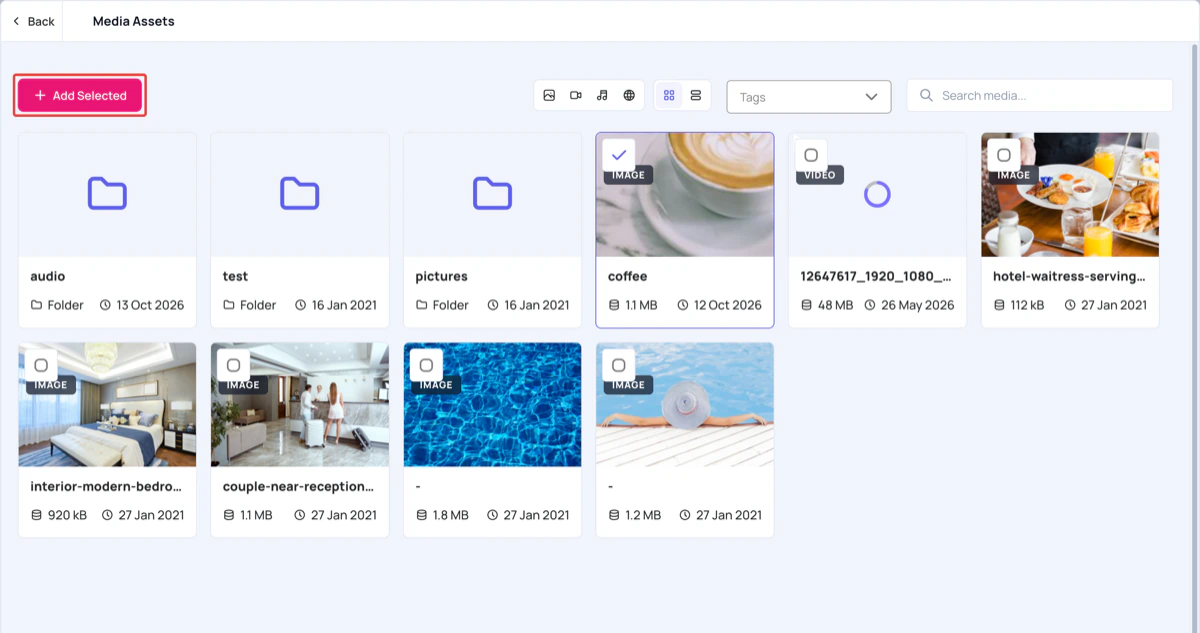Click the audio folder name

(48, 276)
